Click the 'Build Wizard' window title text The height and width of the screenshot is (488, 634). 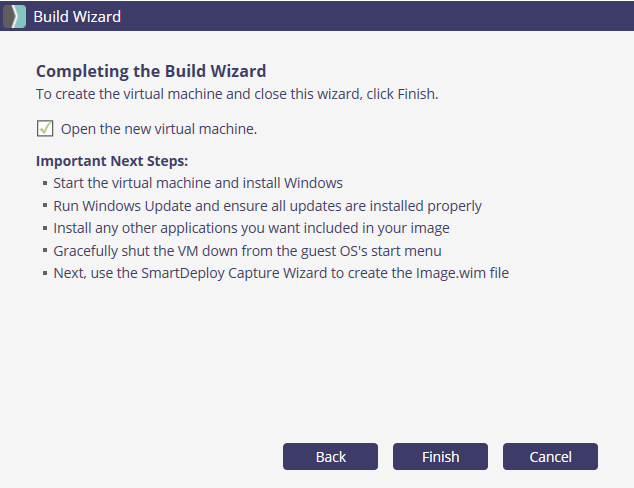pos(79,16)
